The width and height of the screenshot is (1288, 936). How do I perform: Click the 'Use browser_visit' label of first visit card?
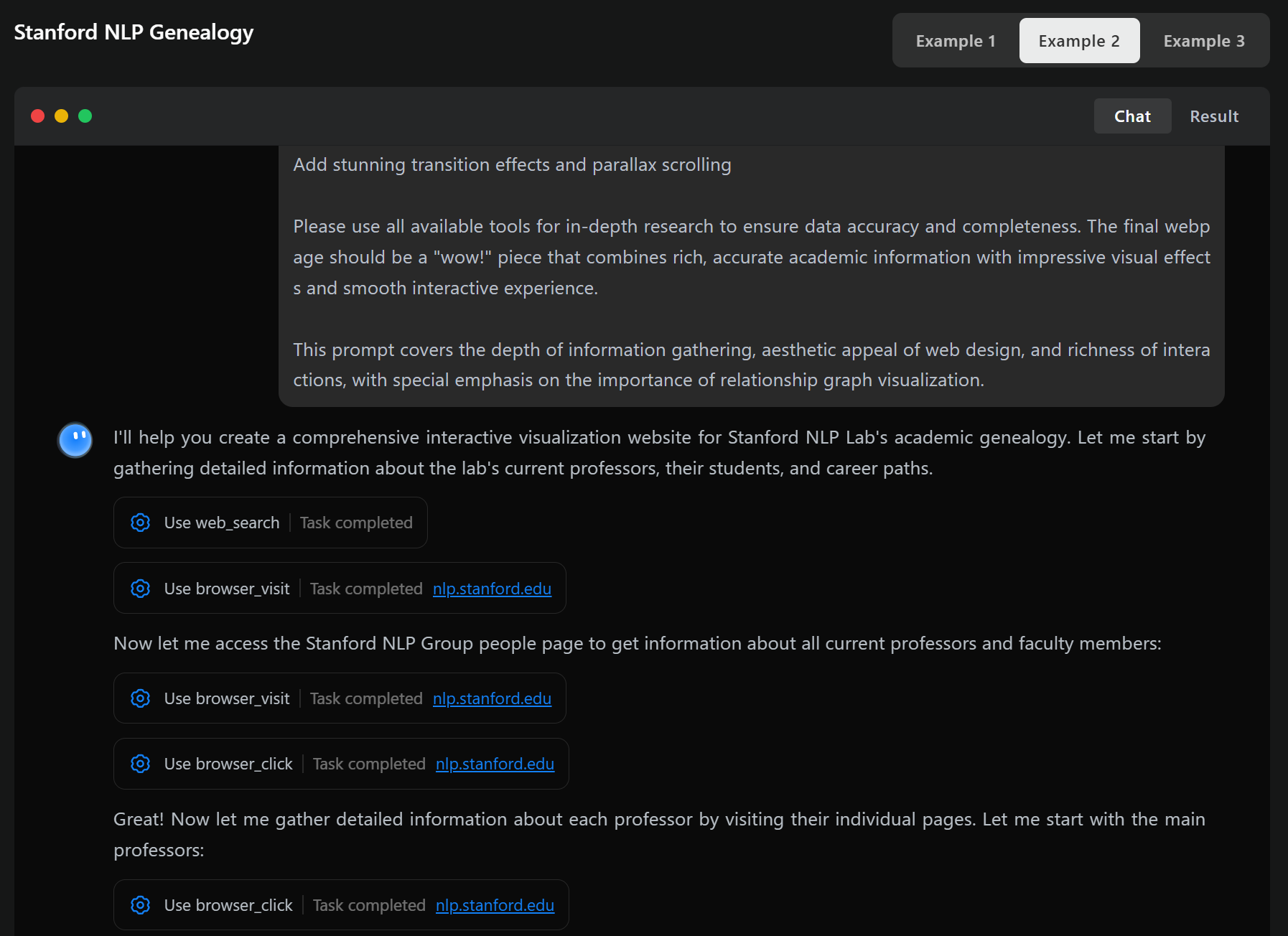pyautogui.click(x=227, y=589)
